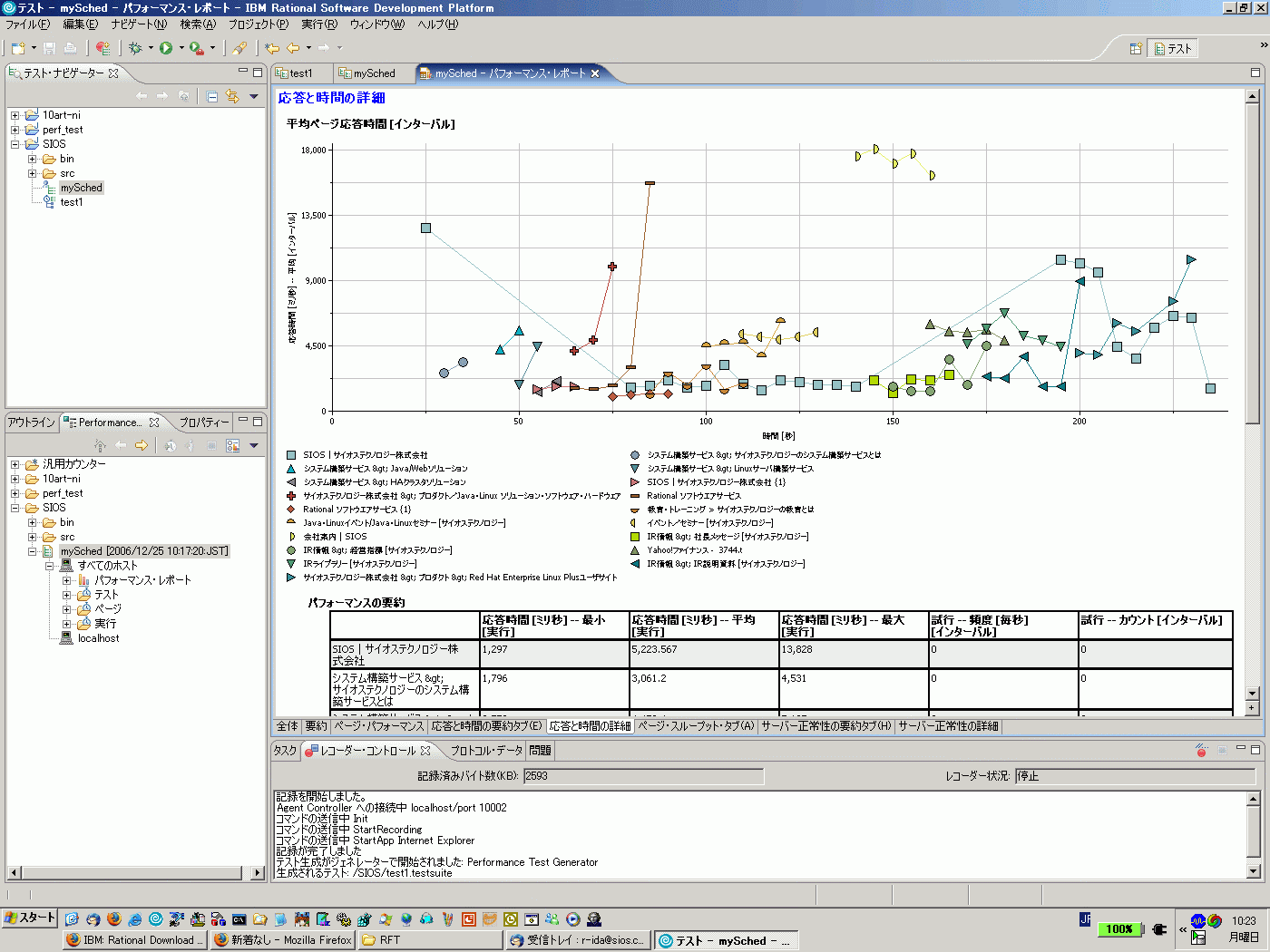Select the mySched dated run entry
The width and height of the screenshot is (1270, 952).
point(144,551)
